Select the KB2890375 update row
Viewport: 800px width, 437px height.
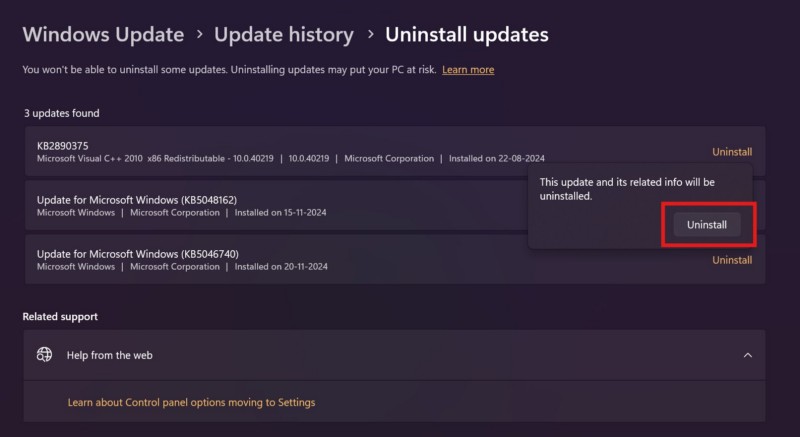300,152
